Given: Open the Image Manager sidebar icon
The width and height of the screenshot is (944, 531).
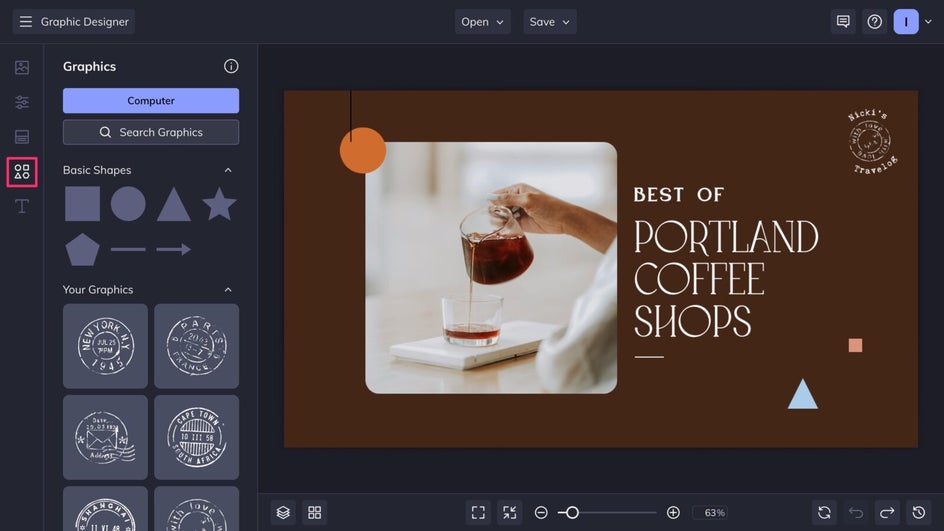Looking at the screenshot, I should coord(22,67).
